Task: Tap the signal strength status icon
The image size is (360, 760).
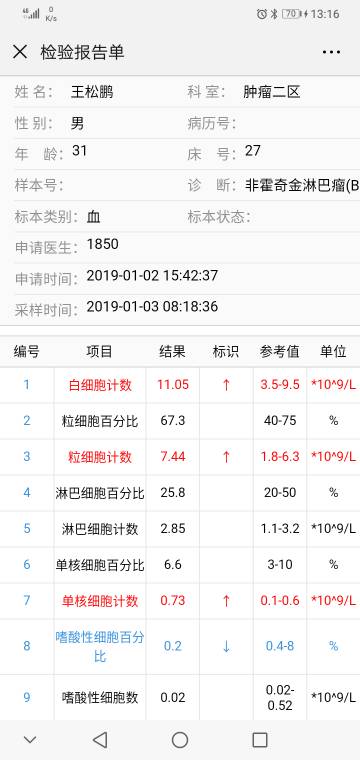Action: pos(31,14)
